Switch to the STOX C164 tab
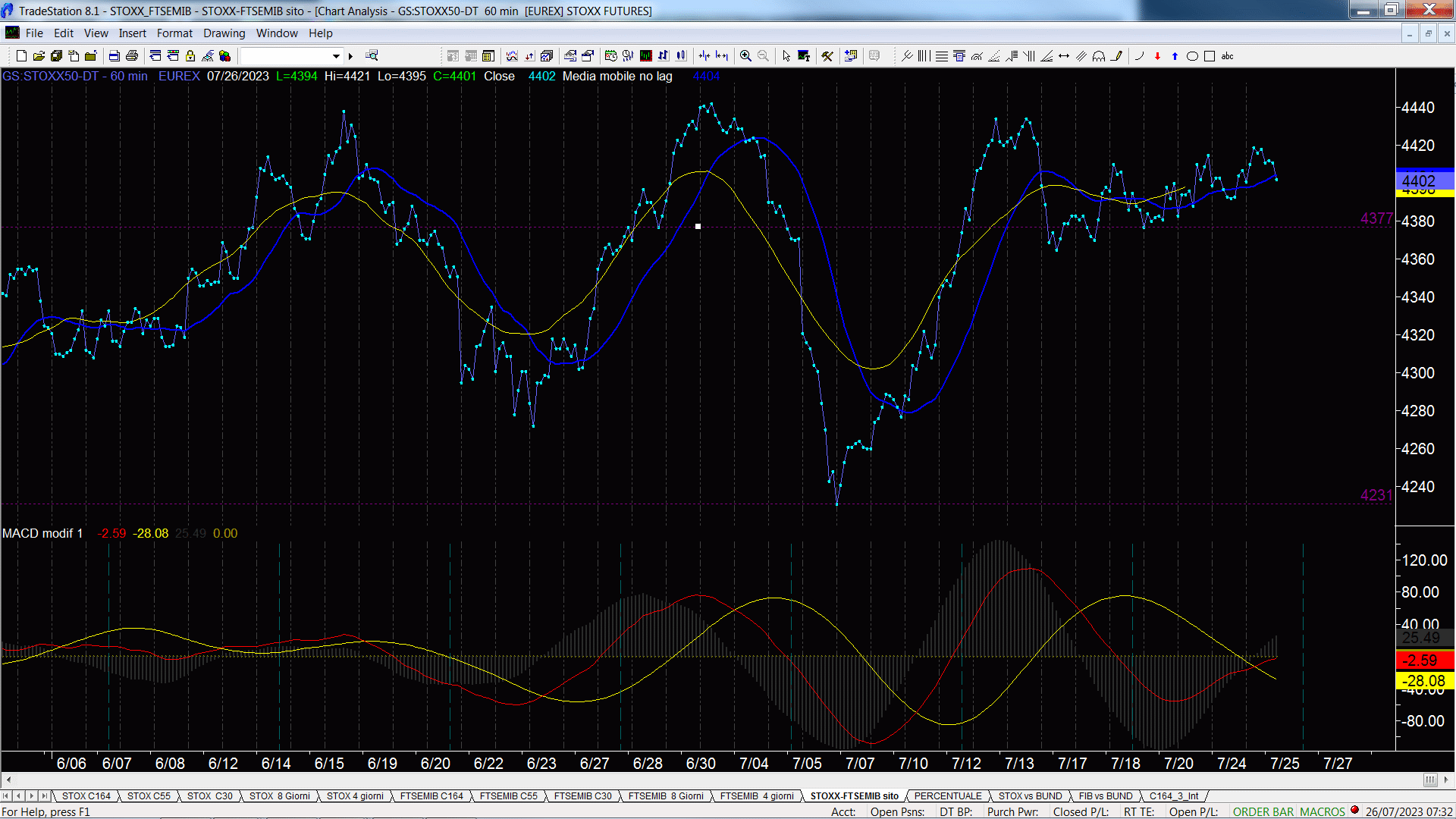The width and height of the screenshot is (1456, 819). click(86, 795)
